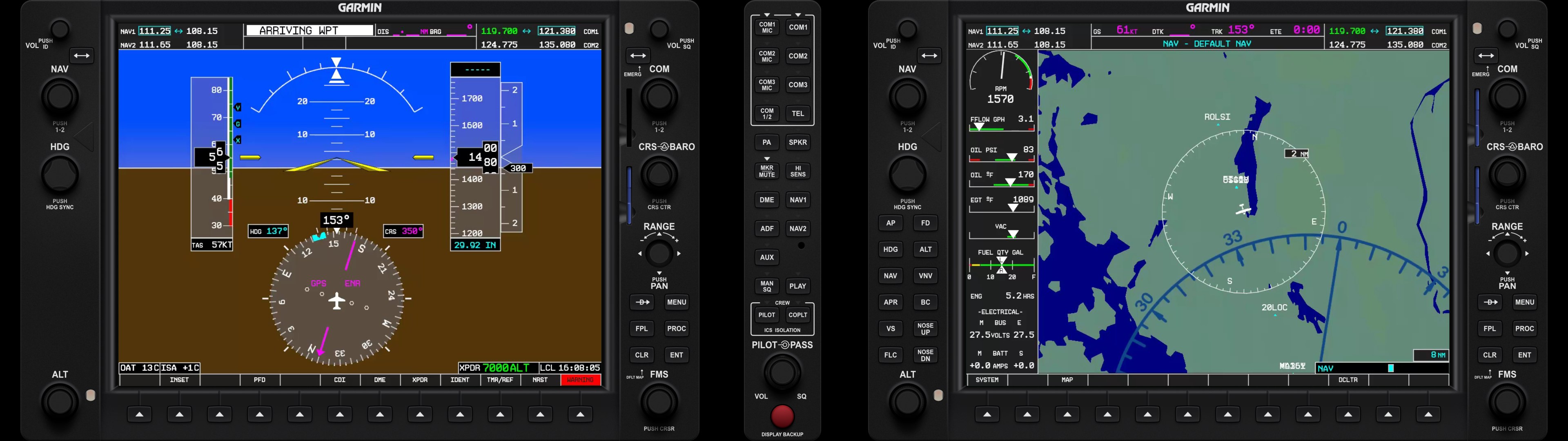Click the ENT key on the MFD

[1524, 355]
